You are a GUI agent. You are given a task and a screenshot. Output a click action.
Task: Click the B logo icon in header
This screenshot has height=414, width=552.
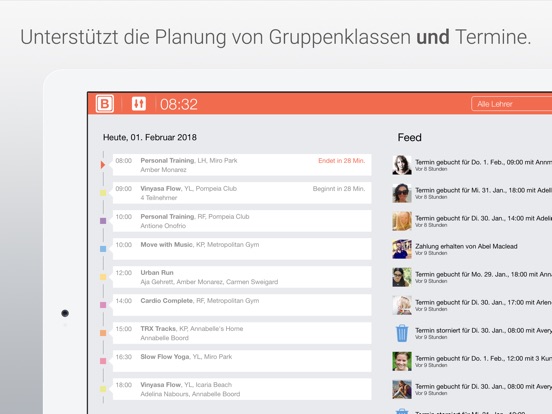click(105, 104)
